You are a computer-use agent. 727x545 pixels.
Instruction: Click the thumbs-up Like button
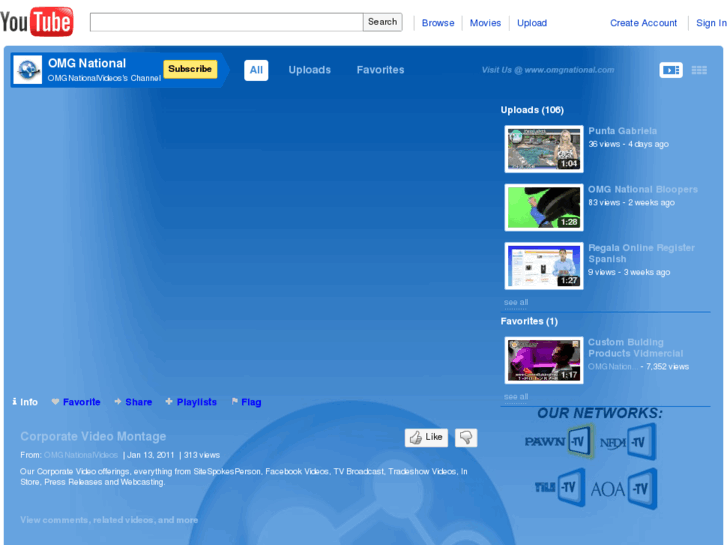426,437
